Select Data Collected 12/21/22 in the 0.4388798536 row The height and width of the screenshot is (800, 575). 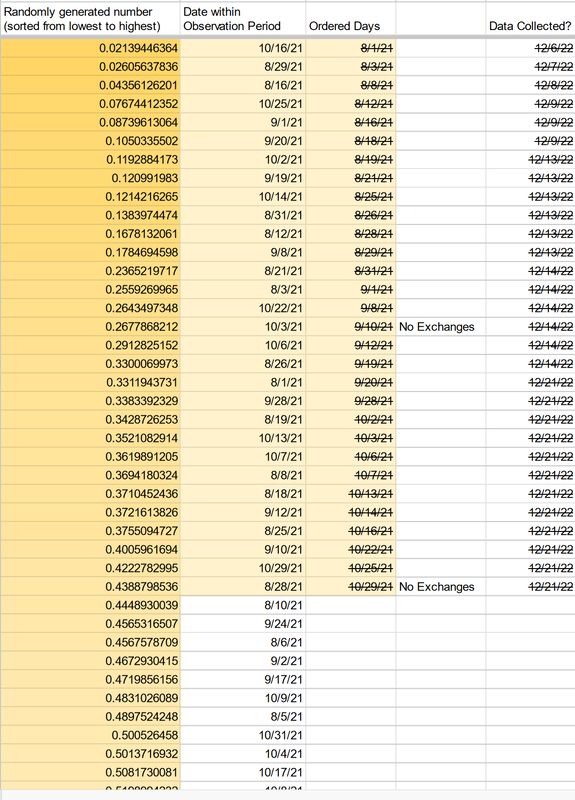(530, 587)
